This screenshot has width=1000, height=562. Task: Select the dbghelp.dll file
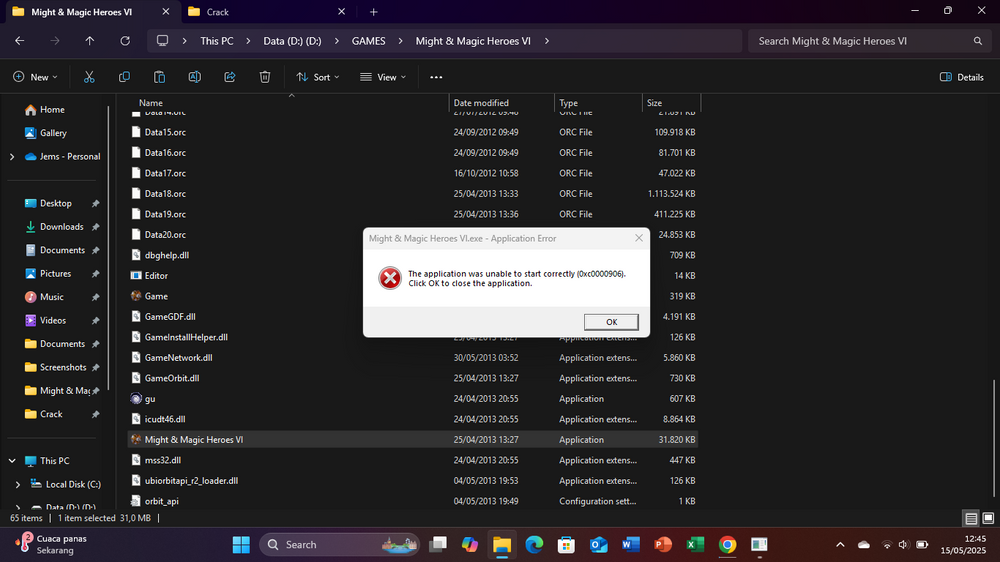coord(166,255)
